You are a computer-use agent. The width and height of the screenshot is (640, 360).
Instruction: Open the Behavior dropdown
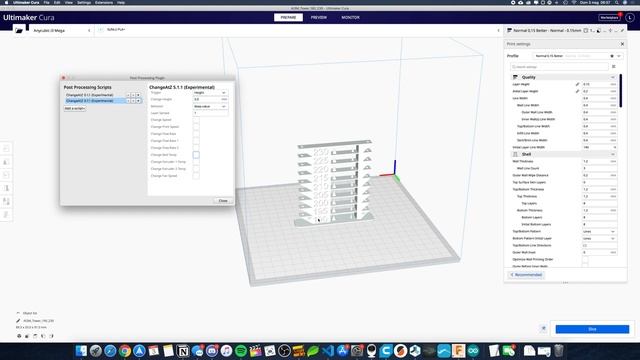coord(210,106)
